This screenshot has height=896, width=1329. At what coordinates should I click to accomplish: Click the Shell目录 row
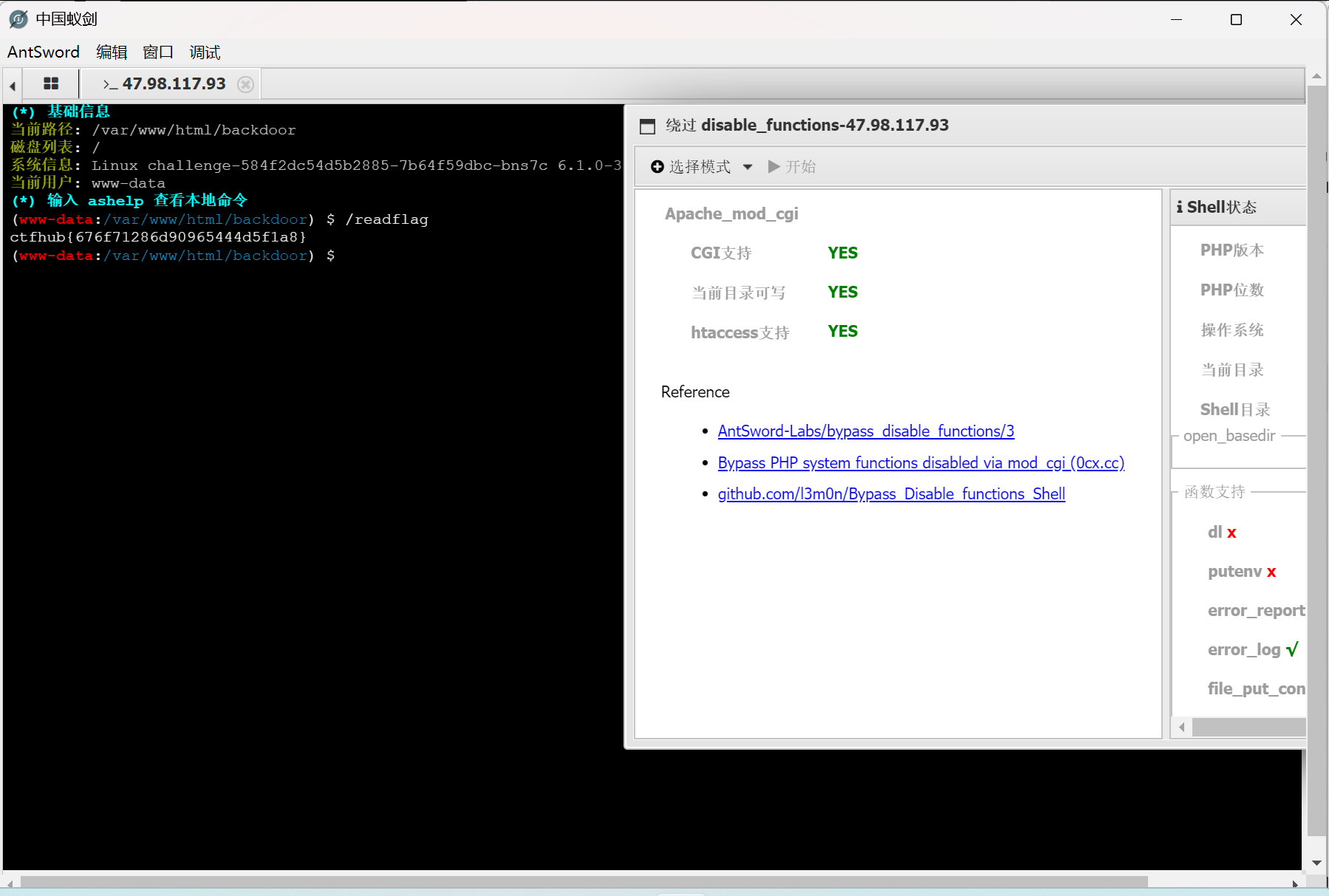pos(1235,410)
